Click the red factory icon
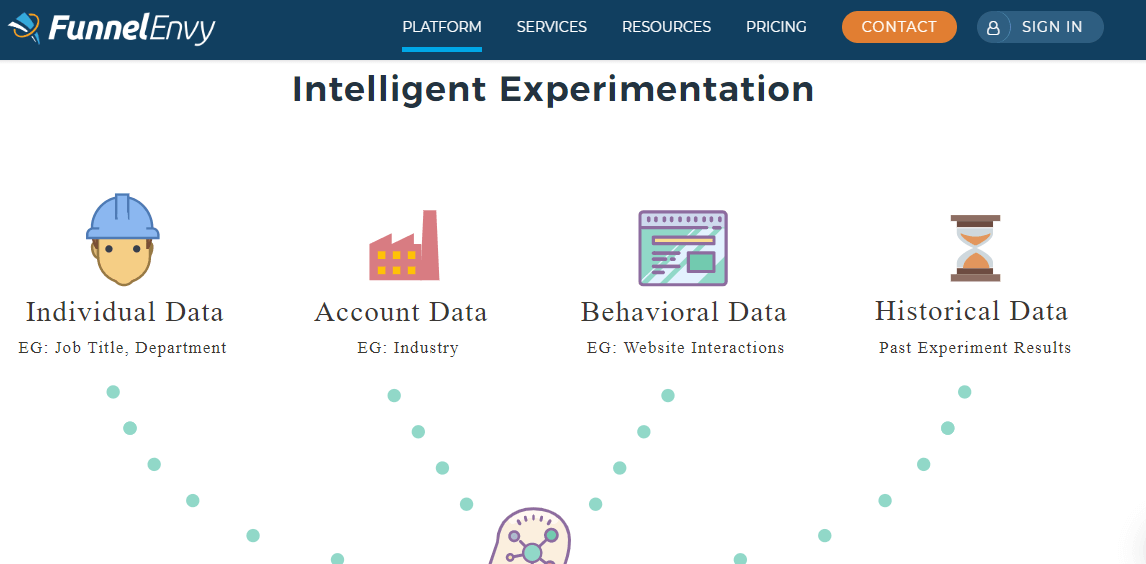This screenshot has width=1146, height=564. 404,245
